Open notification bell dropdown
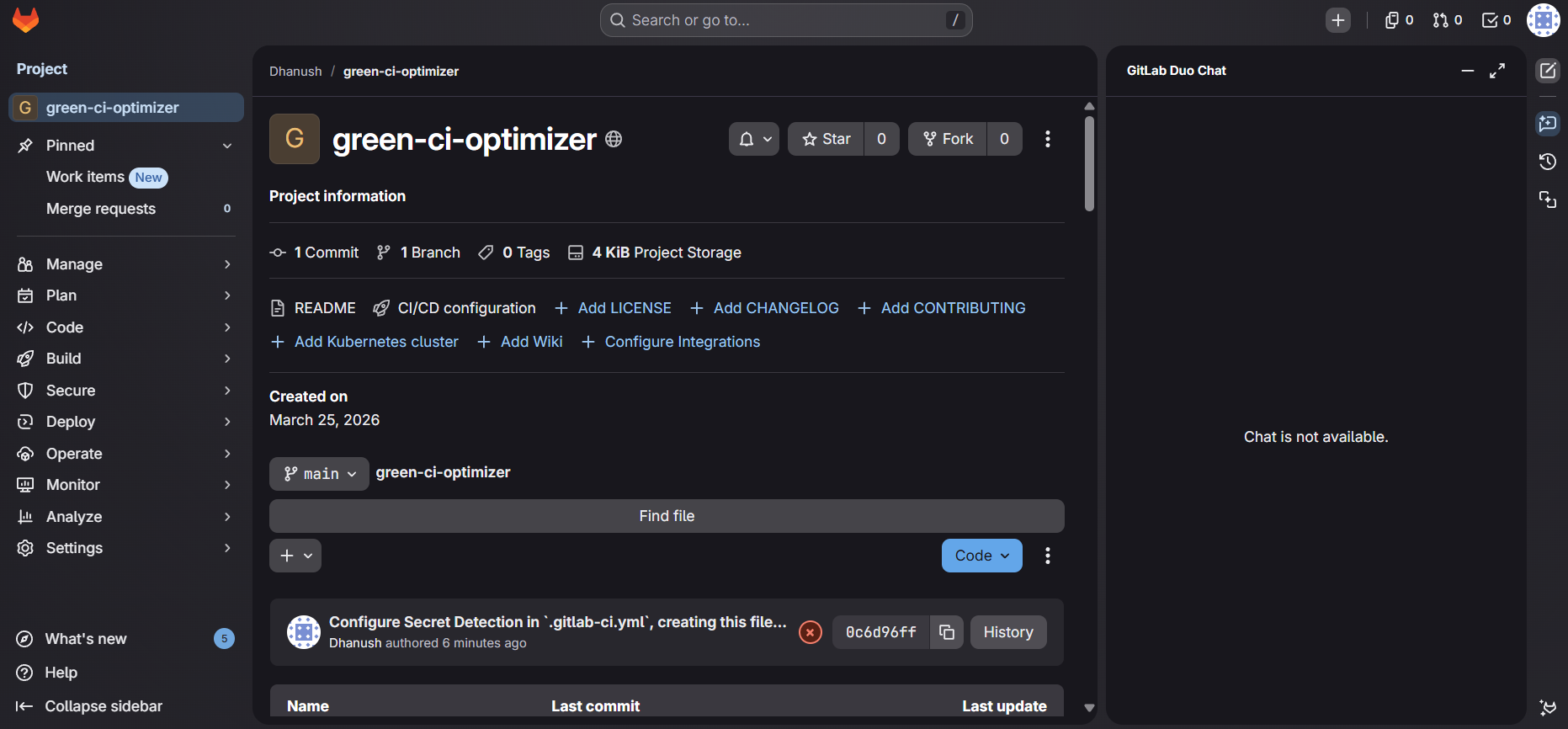This screenshot has width=1568, height=729. (x=754, y=139)
